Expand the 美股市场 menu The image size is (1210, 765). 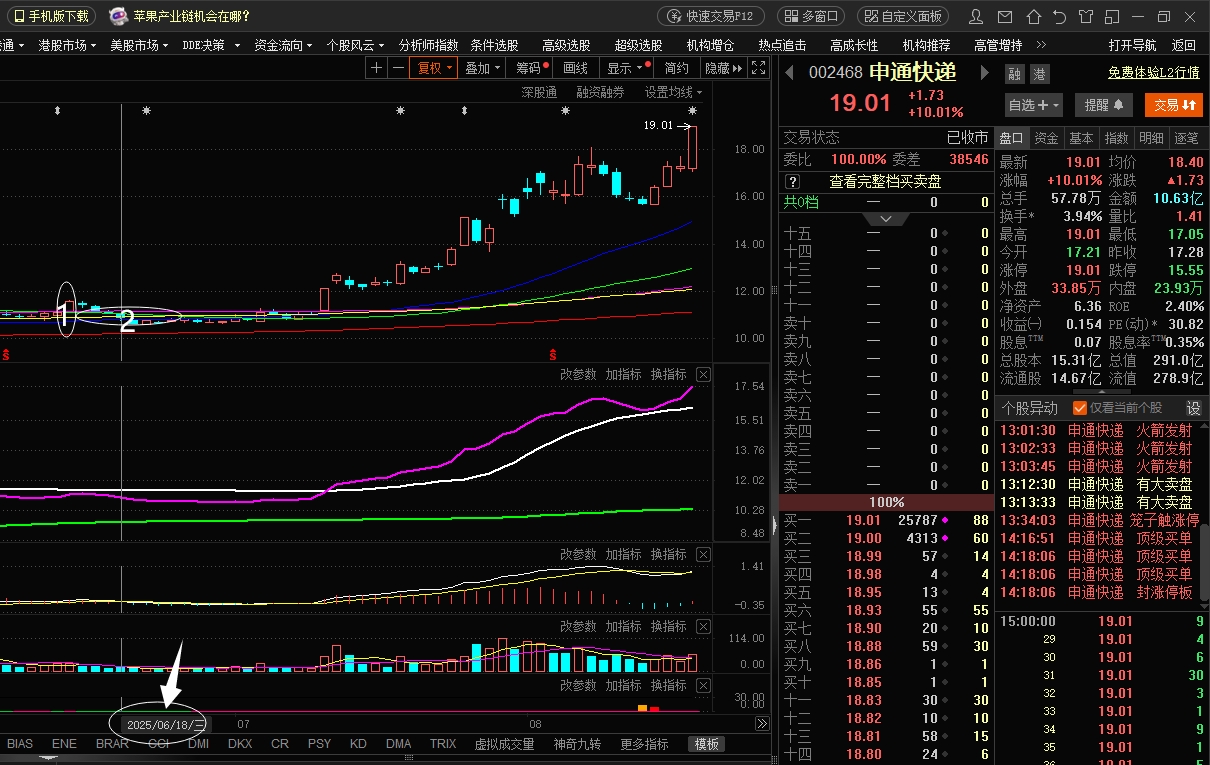[139, 45]
